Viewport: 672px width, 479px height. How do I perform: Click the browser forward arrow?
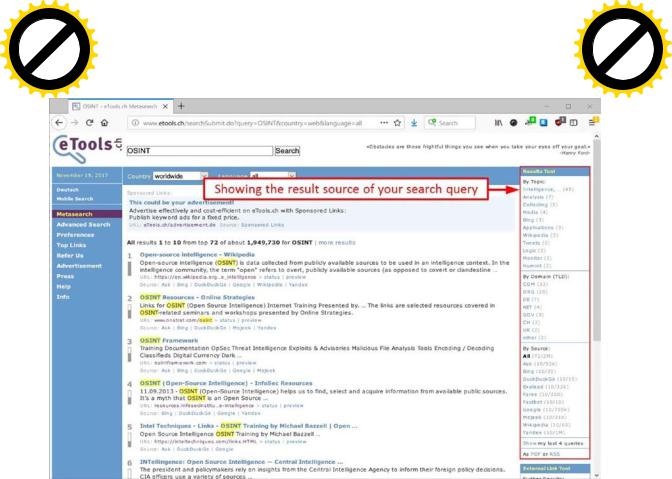[x=75, y=123]
